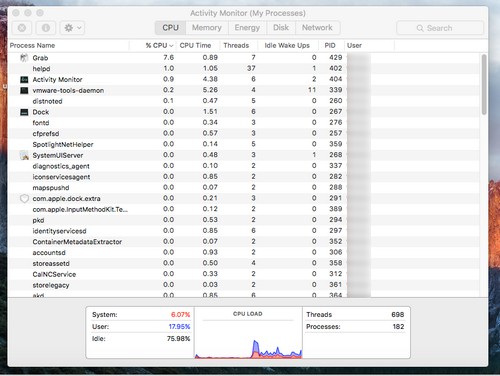This screenshot has width=500, height=376.
Task: Click the 5.26 CPU Time value
Action: (x=210, y=90)
